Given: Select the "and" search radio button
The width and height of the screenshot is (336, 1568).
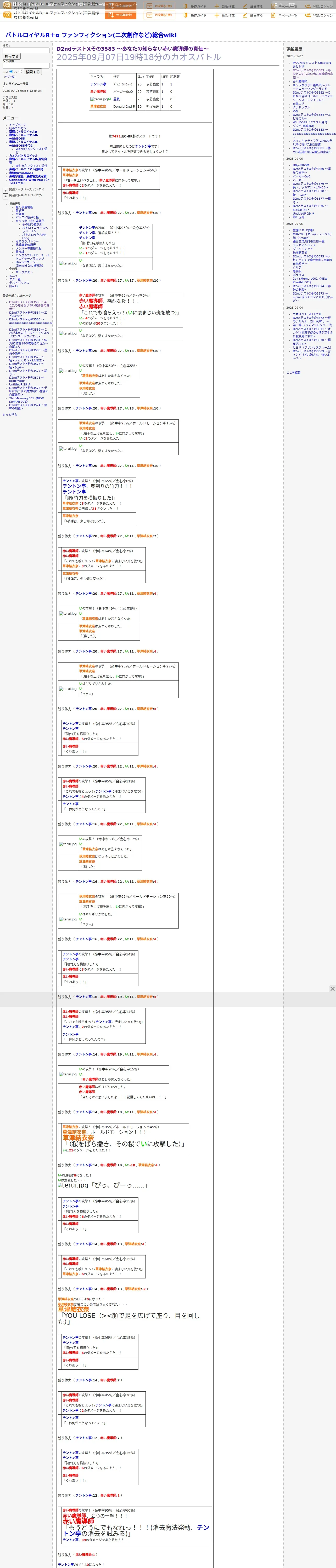Looking at the screenshot, I should (11, 71).
